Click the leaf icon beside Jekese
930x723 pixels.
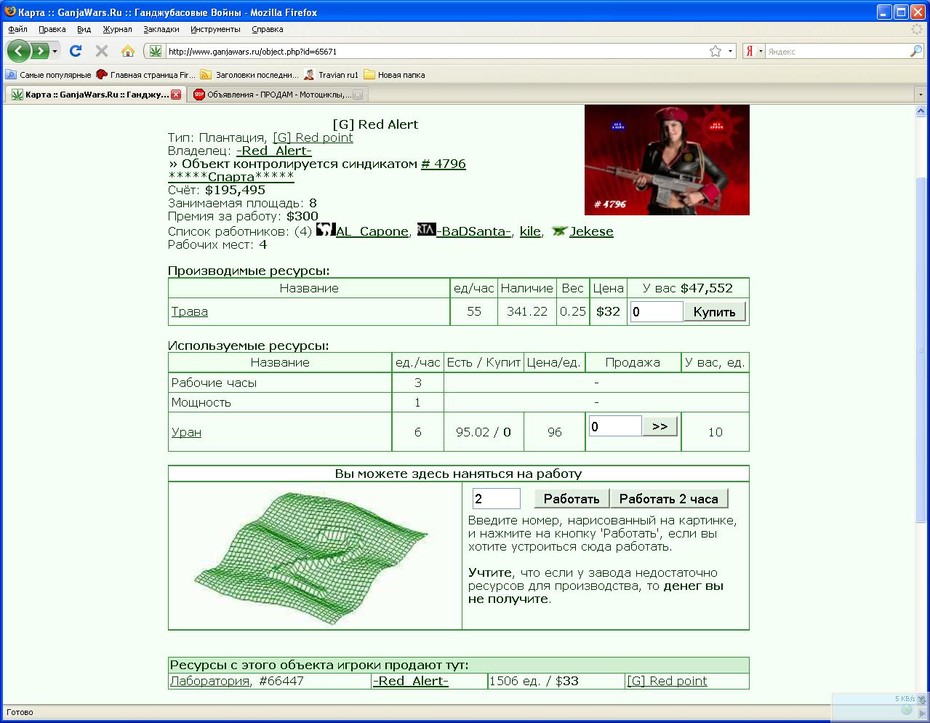[559, 231]
